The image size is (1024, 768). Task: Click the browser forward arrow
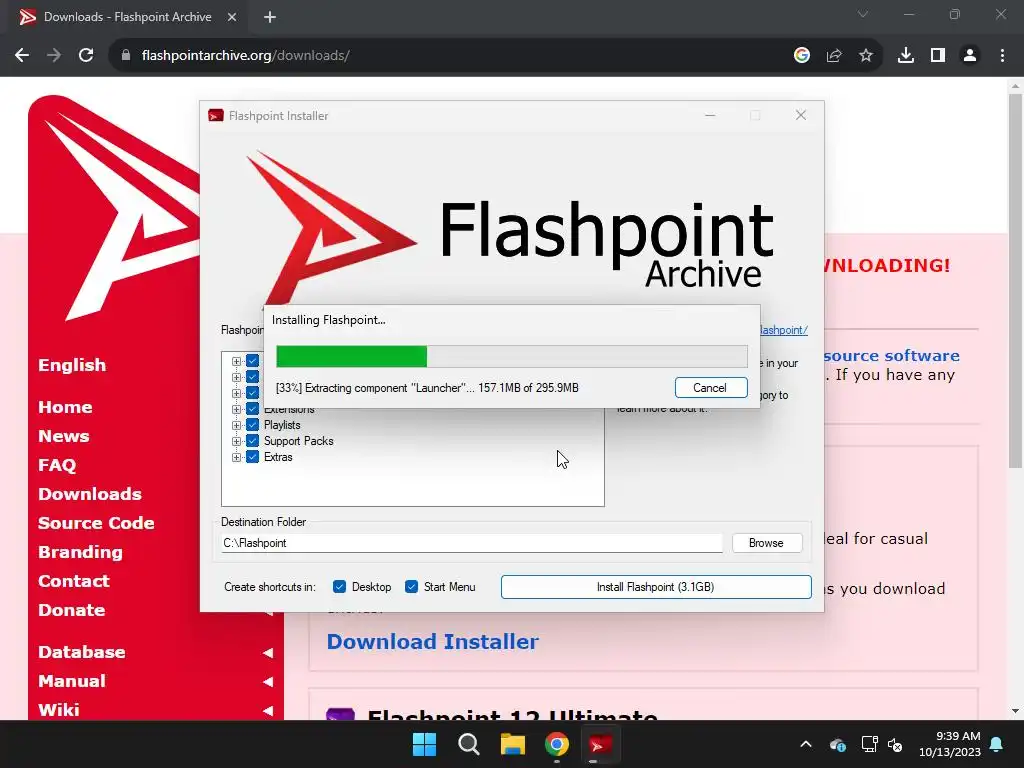coord(54,56)
